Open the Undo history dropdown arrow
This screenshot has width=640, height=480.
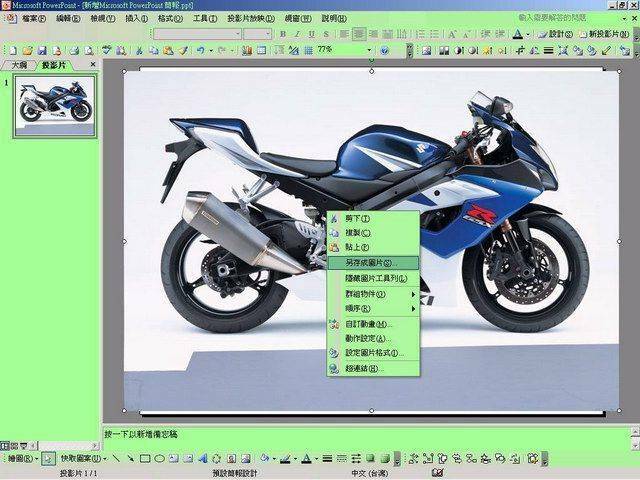tap(211, 51)
